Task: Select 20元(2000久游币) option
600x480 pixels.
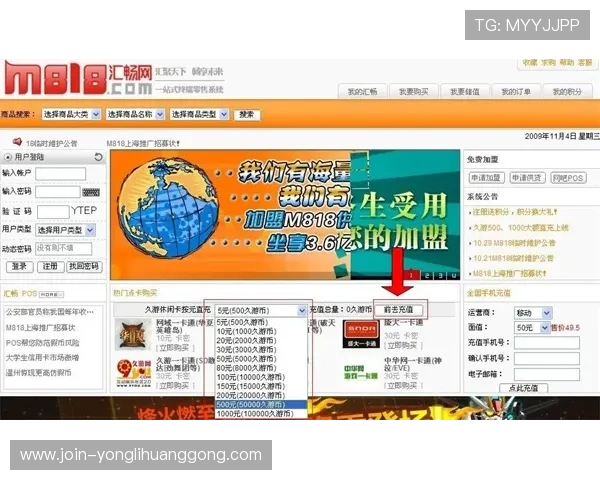Action: click(x=261, y=341)
